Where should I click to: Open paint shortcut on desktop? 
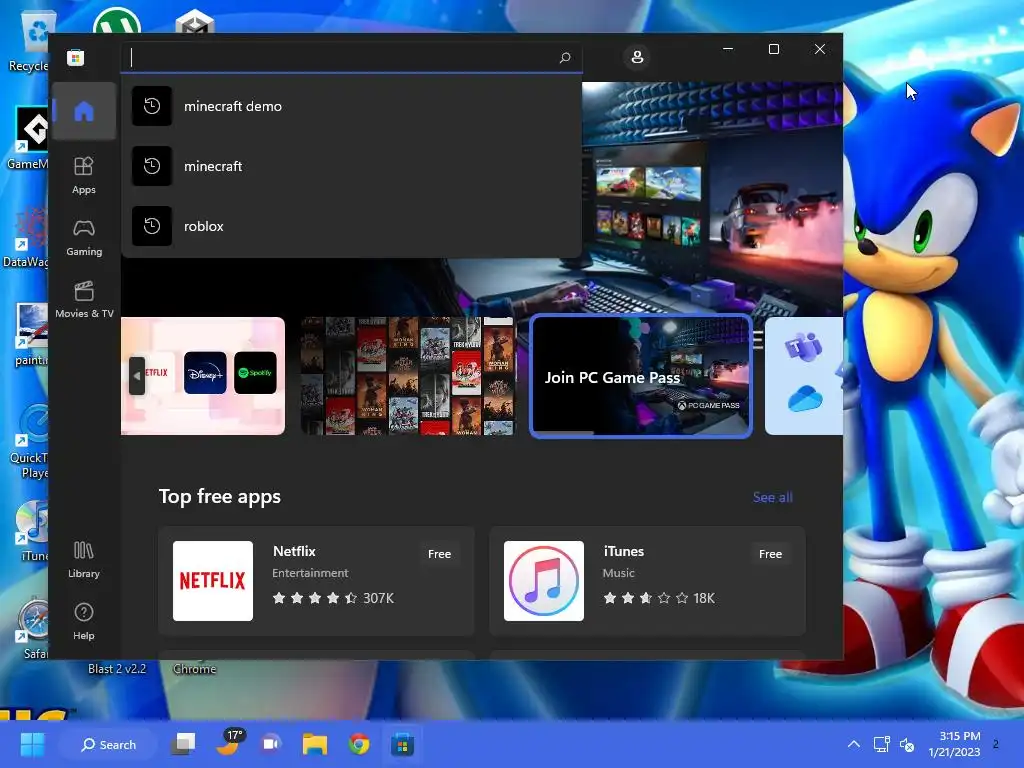[30, 334]
